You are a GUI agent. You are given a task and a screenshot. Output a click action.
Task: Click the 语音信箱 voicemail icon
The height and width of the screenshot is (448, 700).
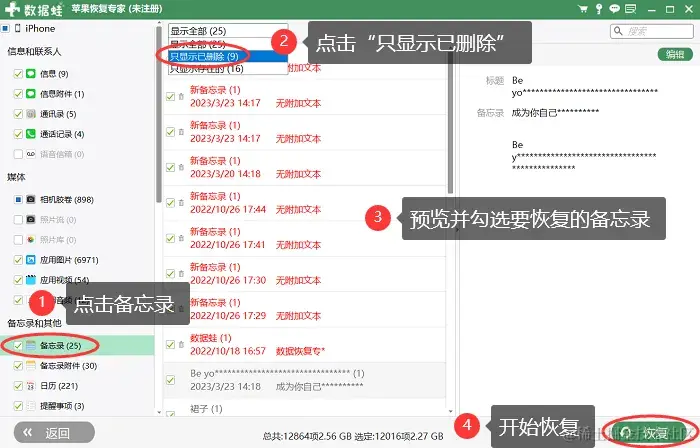point(31,154)
